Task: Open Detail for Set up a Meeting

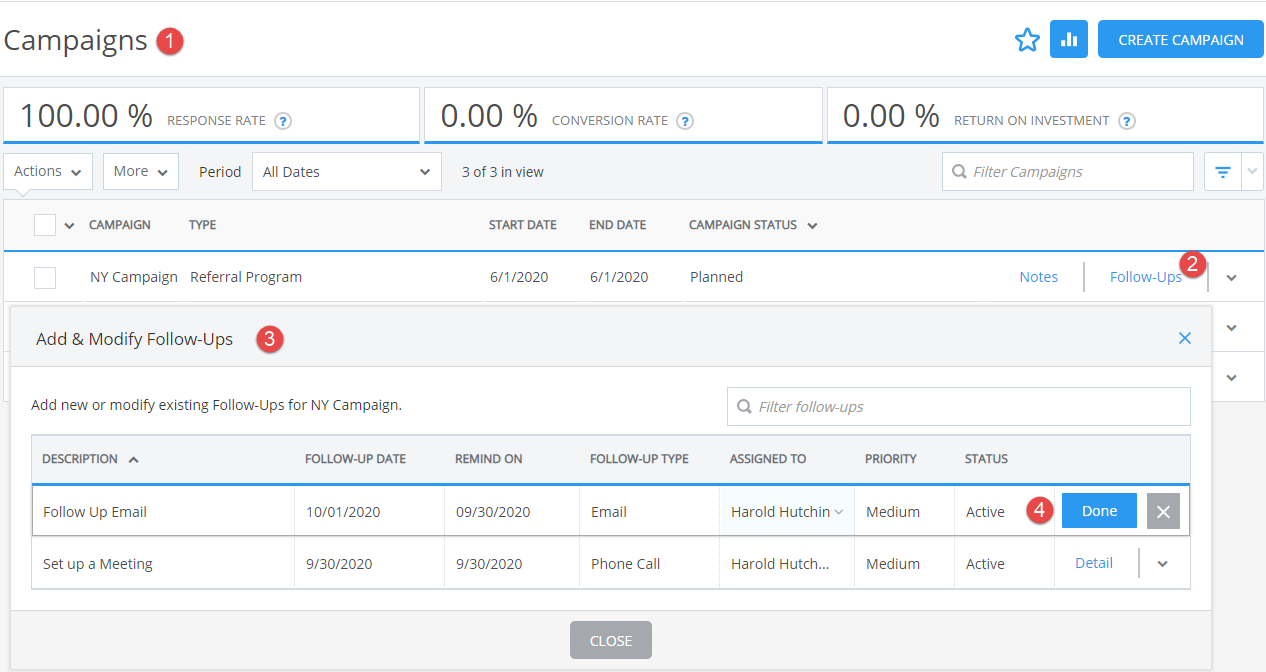Action: pyautogui.click(x=1094, y=563)
